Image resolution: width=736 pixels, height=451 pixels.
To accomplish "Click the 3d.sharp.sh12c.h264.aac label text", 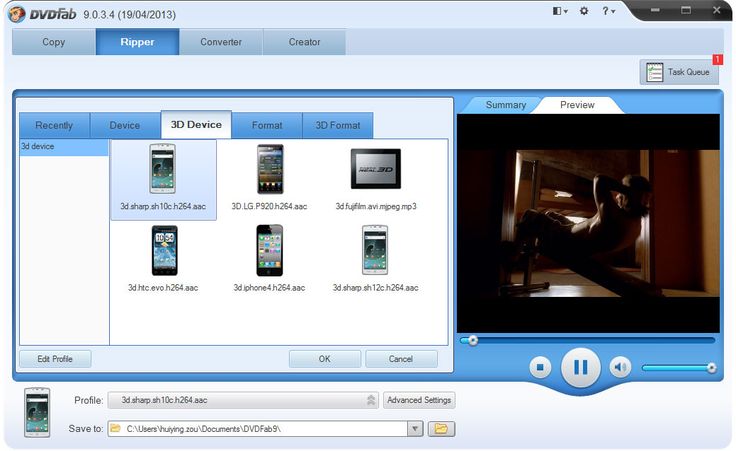I will 375,288.
